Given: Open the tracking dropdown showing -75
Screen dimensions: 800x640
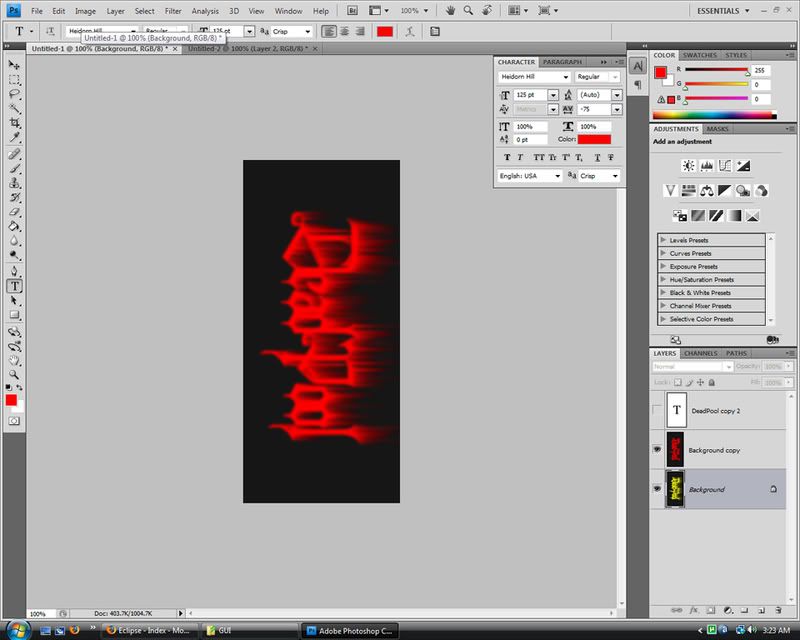Looking at the screenshot, I should click(x=617, y=109).
